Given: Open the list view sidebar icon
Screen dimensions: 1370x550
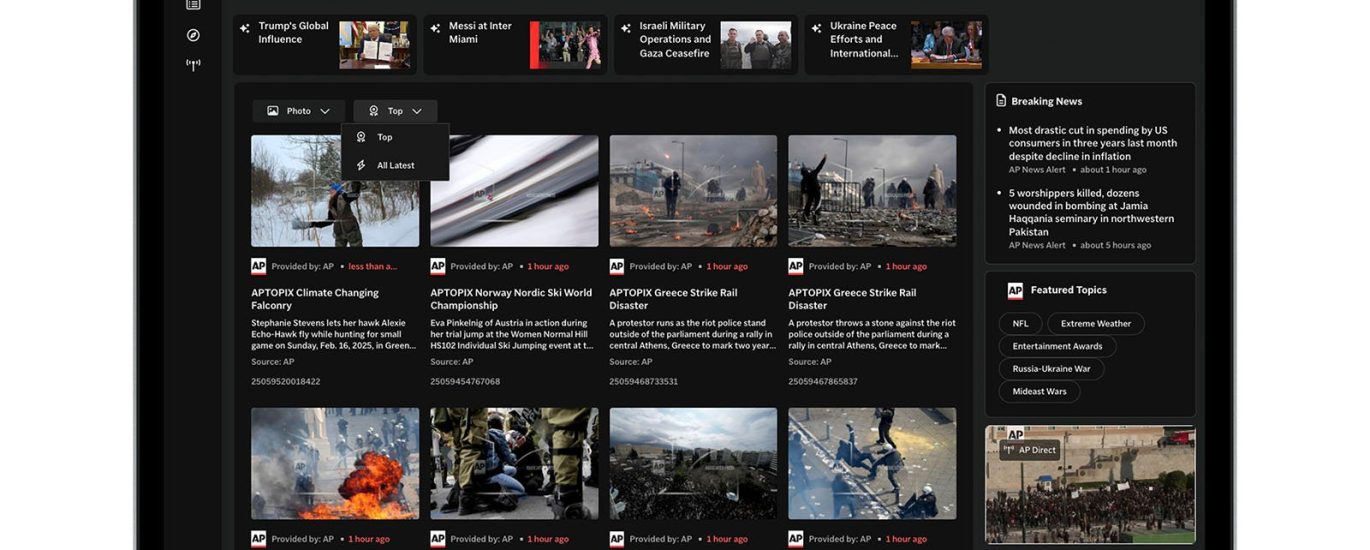Looking at the screenshot, I should click(193, 5).
